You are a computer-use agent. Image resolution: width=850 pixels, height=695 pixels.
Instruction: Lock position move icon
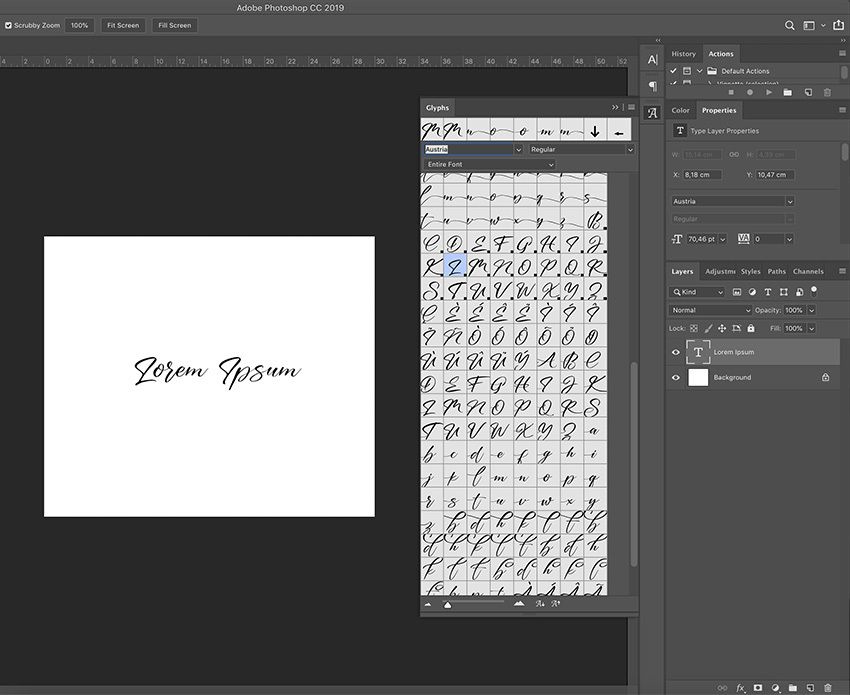pyautogui.click(x=722, y=328)
